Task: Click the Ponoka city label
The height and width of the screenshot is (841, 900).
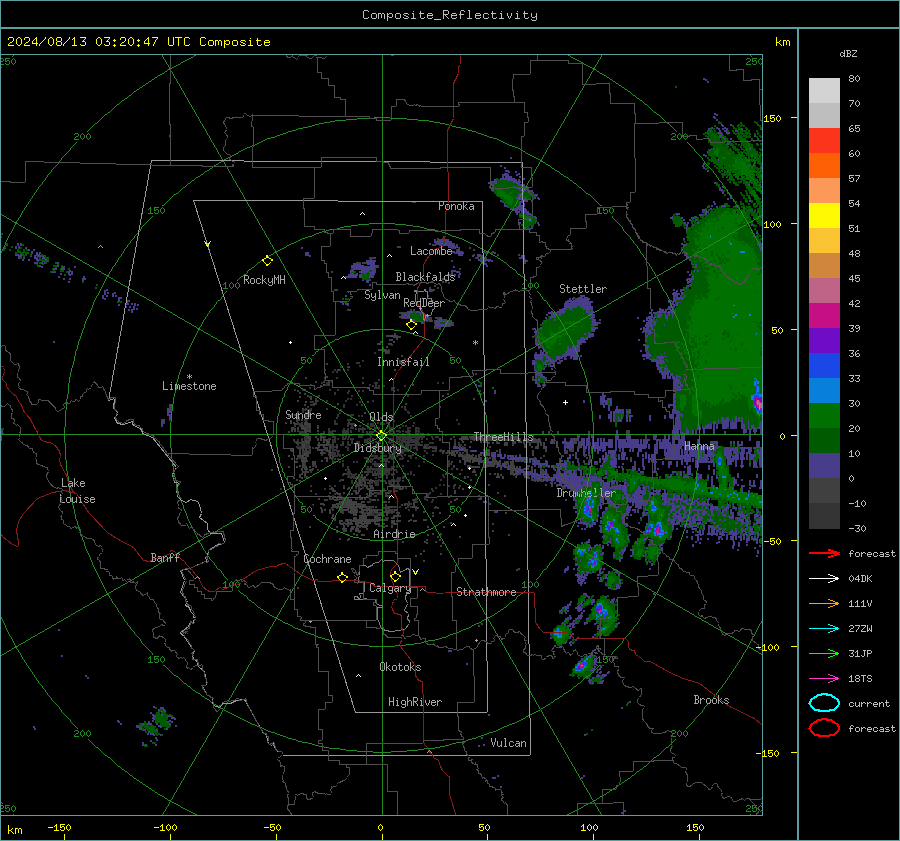Action: 456,206
